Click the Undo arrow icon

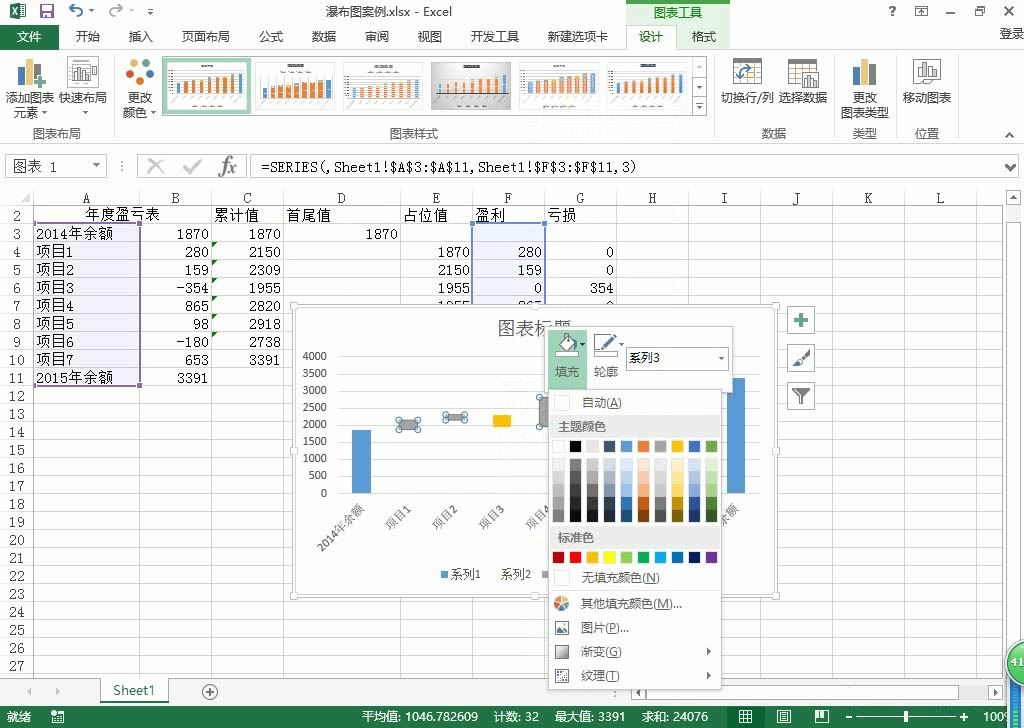click(x=76, y=10)
